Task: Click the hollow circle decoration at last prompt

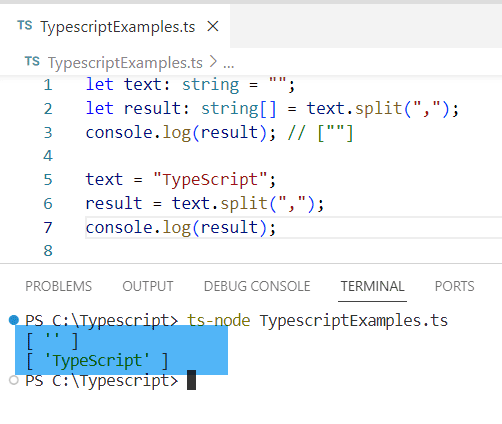Action: point(14,380)
